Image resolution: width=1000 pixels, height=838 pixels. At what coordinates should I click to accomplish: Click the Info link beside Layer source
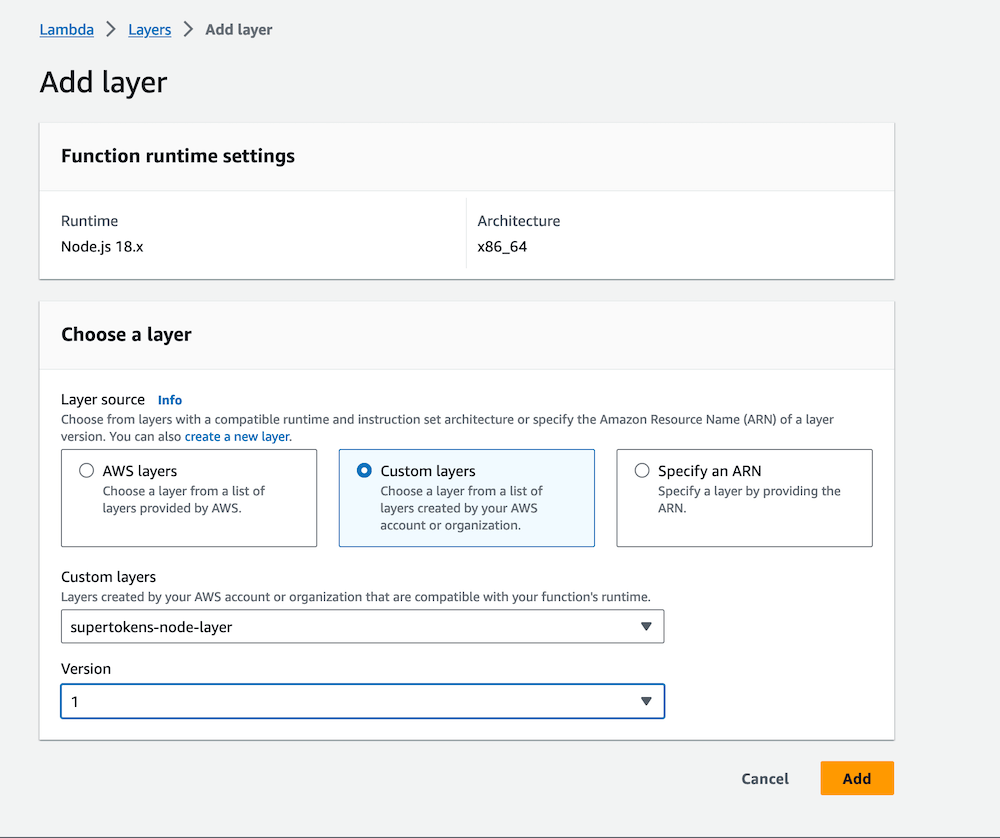(169, 399)
